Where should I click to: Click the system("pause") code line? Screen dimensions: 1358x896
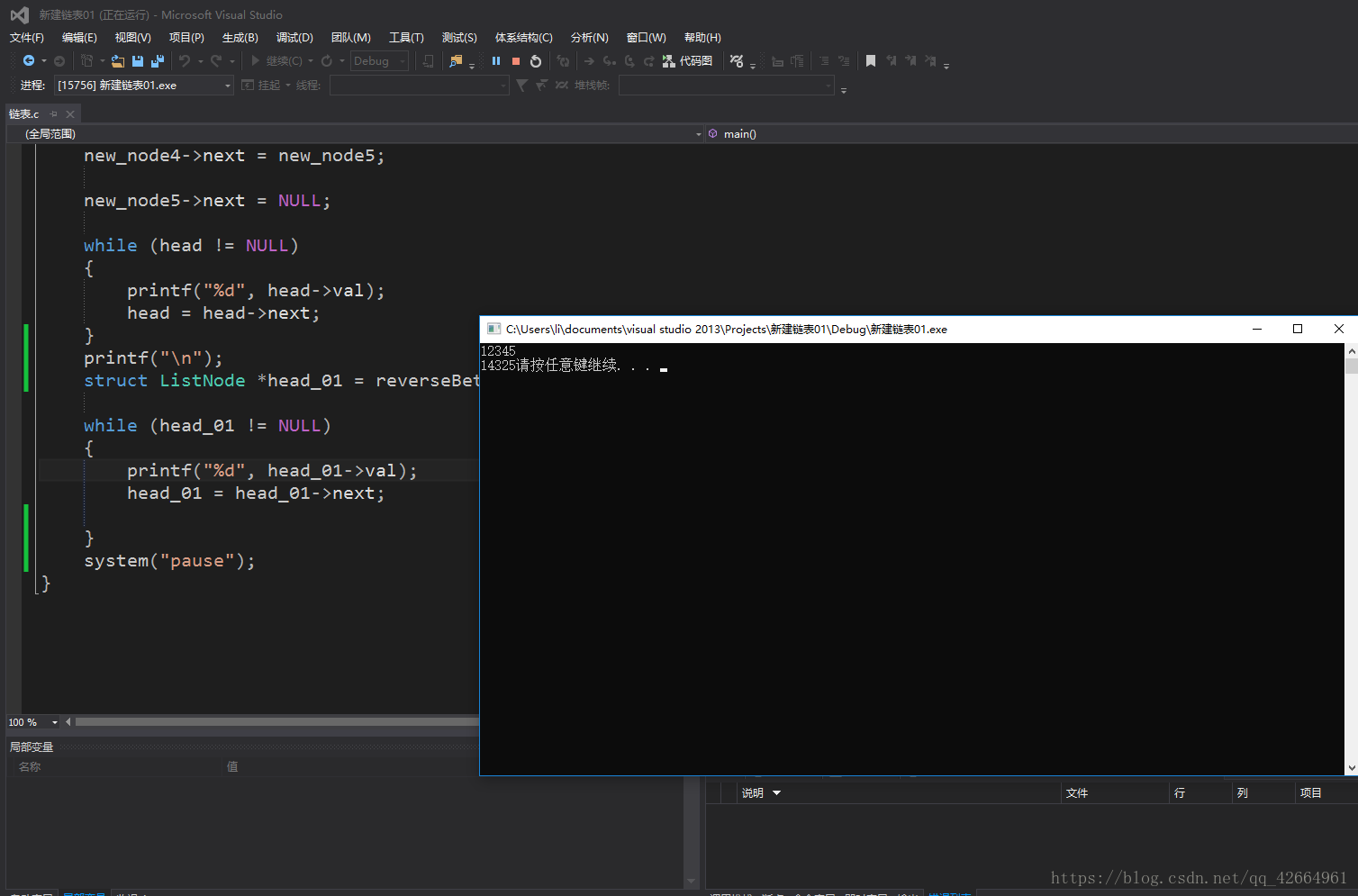[x=169, y=561]
